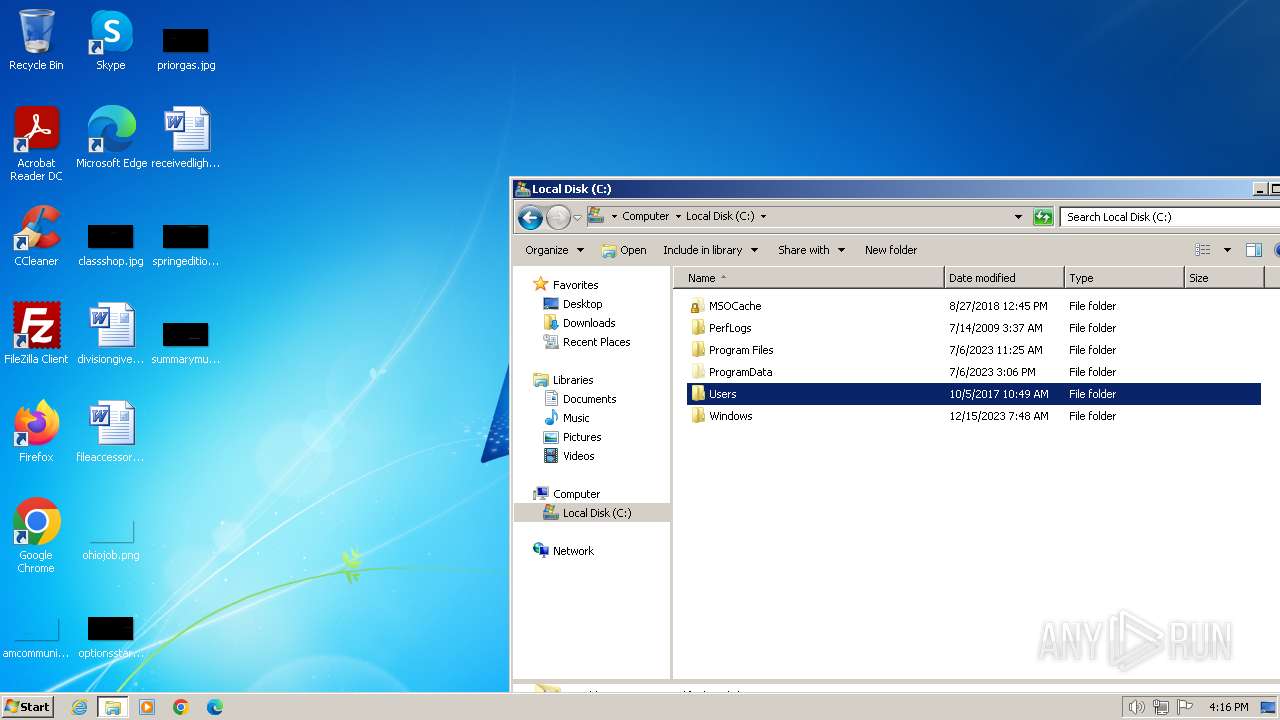This screenshot has height=720, width=1280.
Task: Open the Recycle Bin desktop icon
Action: coord(36,40)
